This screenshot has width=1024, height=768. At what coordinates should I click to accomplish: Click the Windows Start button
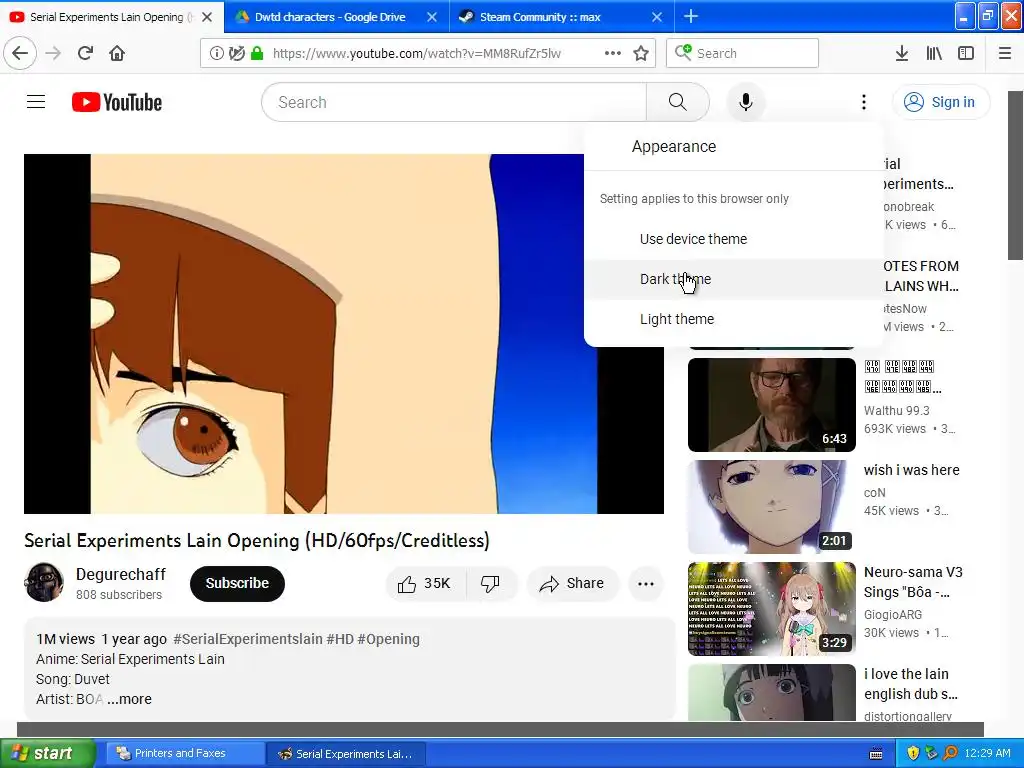48,753
